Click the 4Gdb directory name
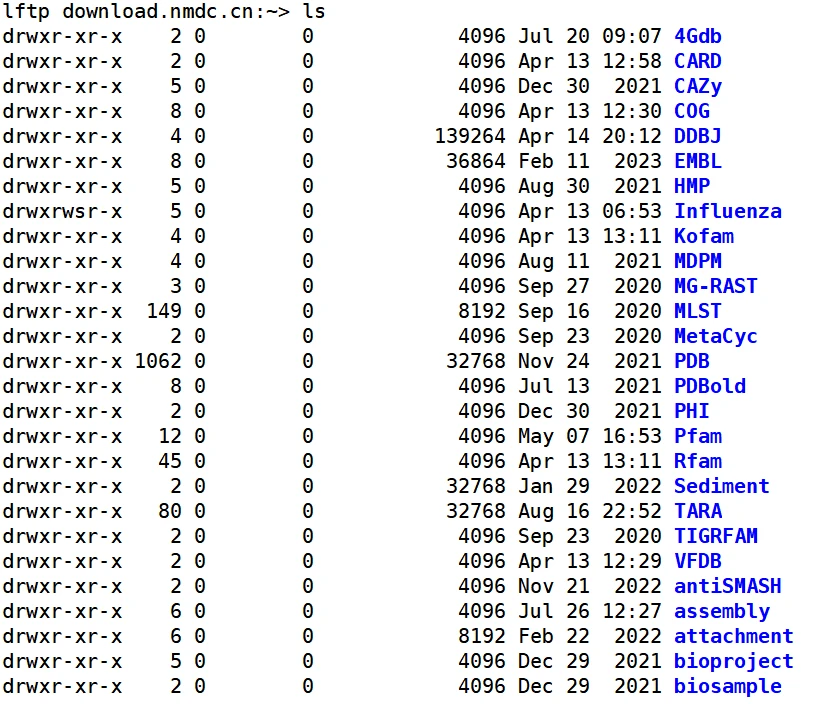The width and height of the screenshot is (827, 704). click(x=697, y=36)
